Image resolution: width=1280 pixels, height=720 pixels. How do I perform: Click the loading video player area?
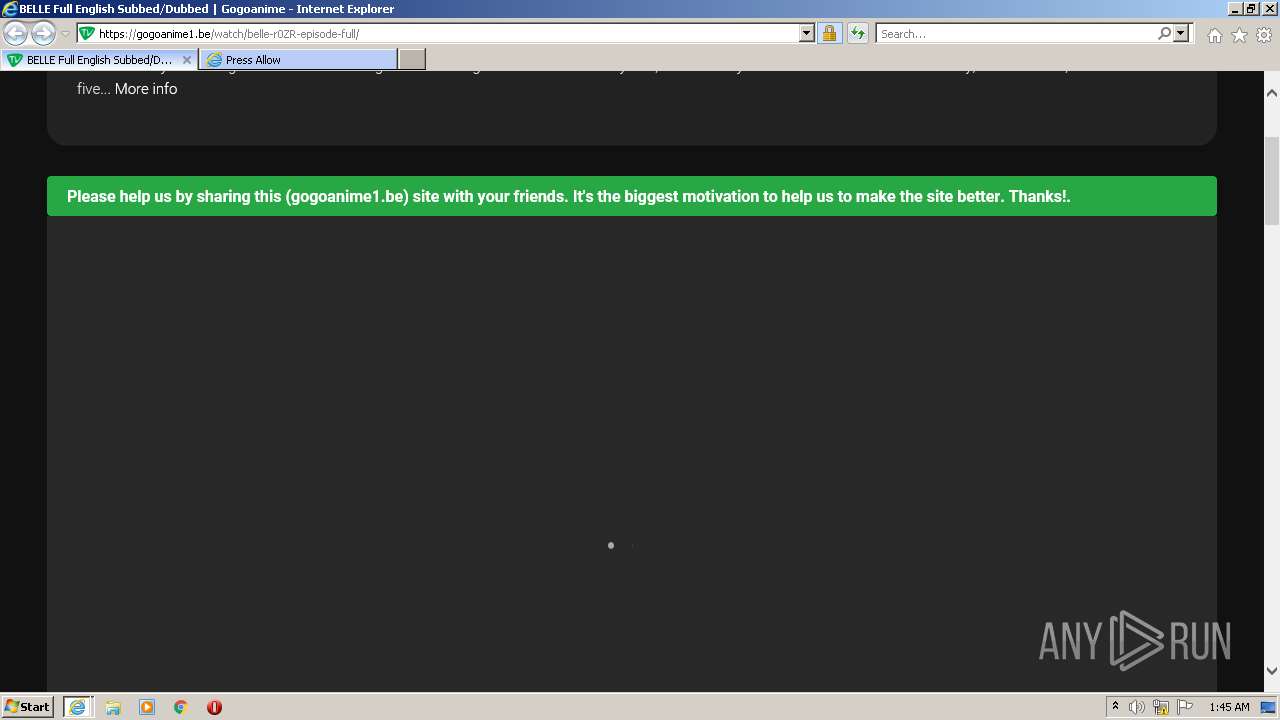tap(632, 453)
